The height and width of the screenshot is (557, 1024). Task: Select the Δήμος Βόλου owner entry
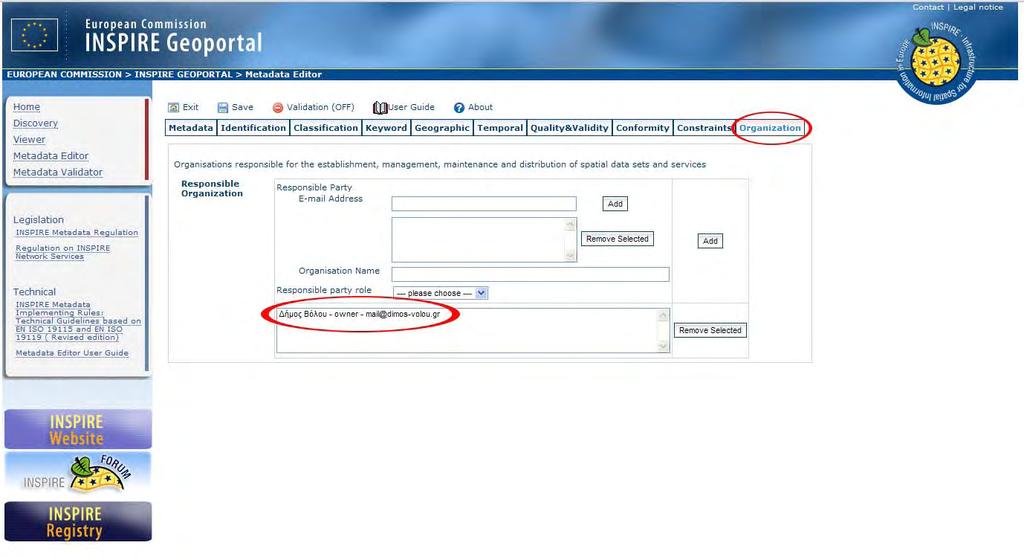click(x=359, y=314)
